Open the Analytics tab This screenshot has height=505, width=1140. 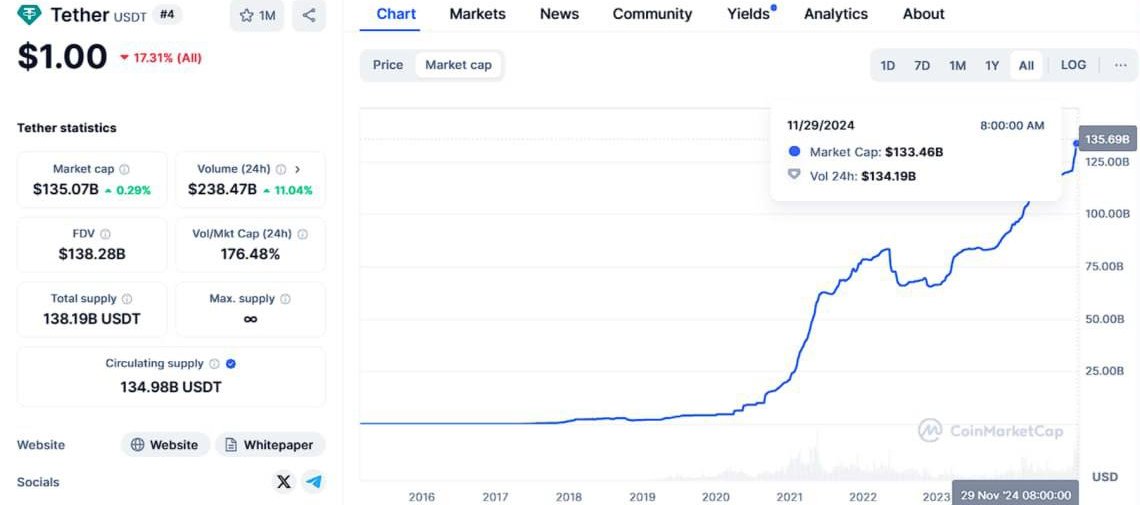click(835, 15)
